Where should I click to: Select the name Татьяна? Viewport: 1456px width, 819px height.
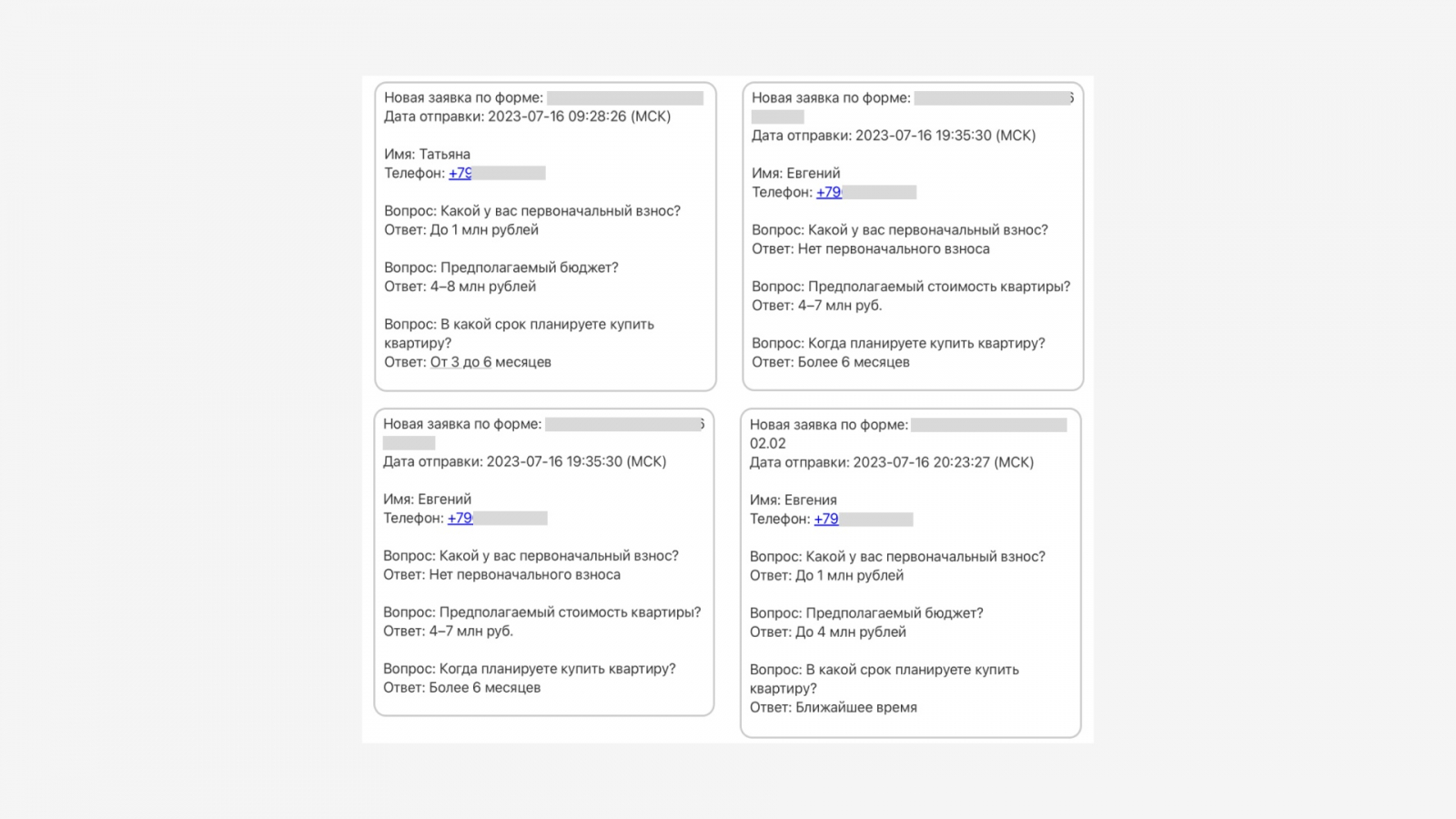click(x=444, y=154)
